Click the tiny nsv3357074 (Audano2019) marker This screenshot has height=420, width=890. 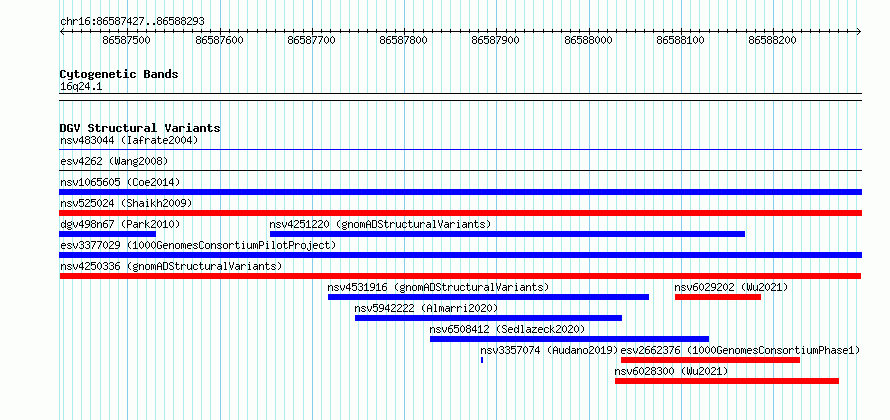[482, 360]
